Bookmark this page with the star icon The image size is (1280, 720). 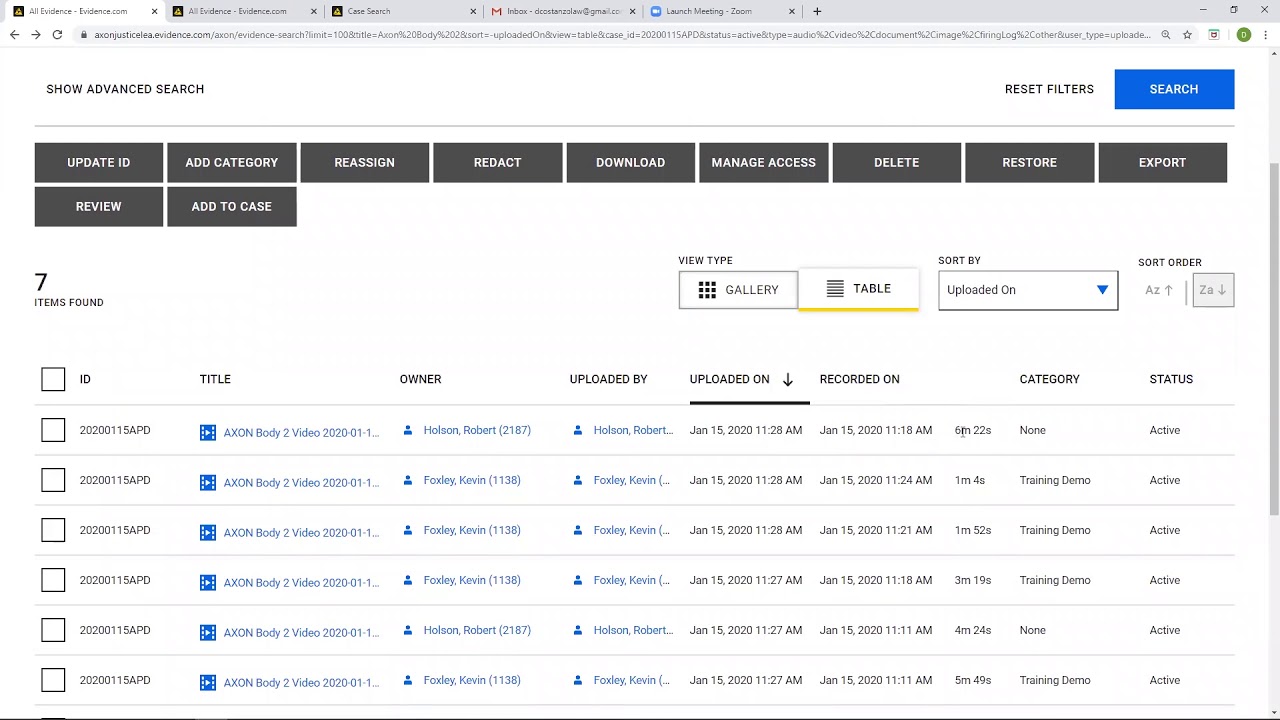(1187, 34)
